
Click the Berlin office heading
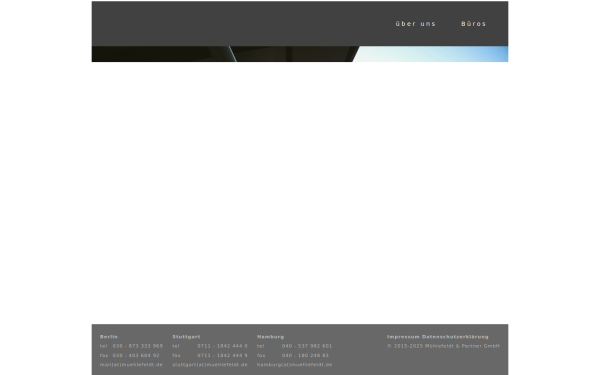click(109, 337)
